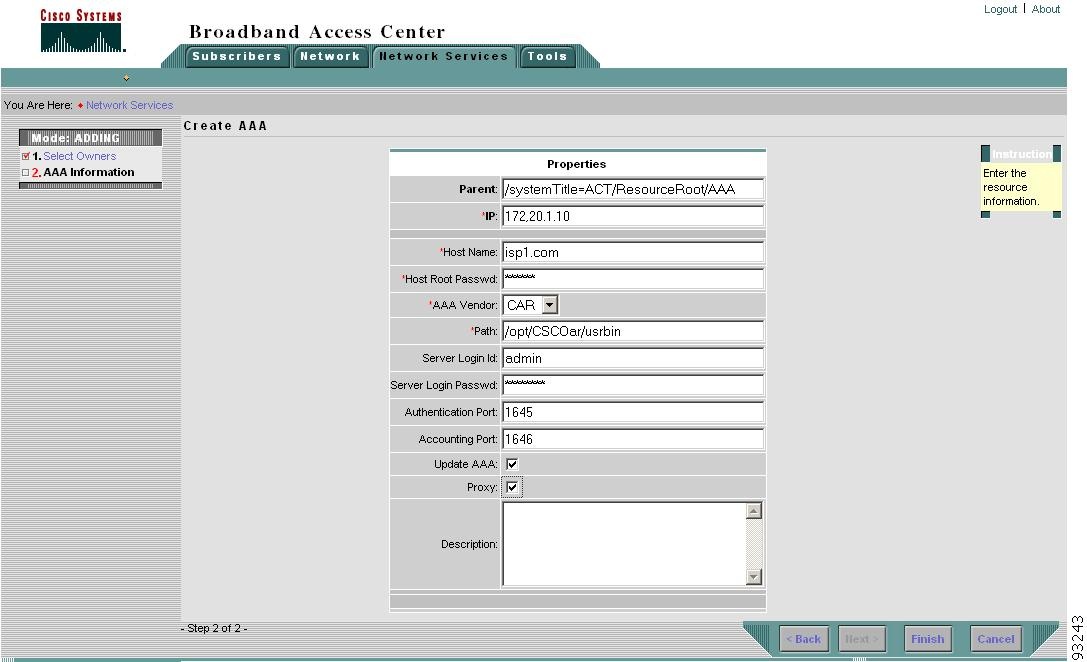The width and height of the screenshot is (1087, 662).
Task: Click the 'Create AAA' page heading
Action: pyautogui.click(x=225, y=125)
